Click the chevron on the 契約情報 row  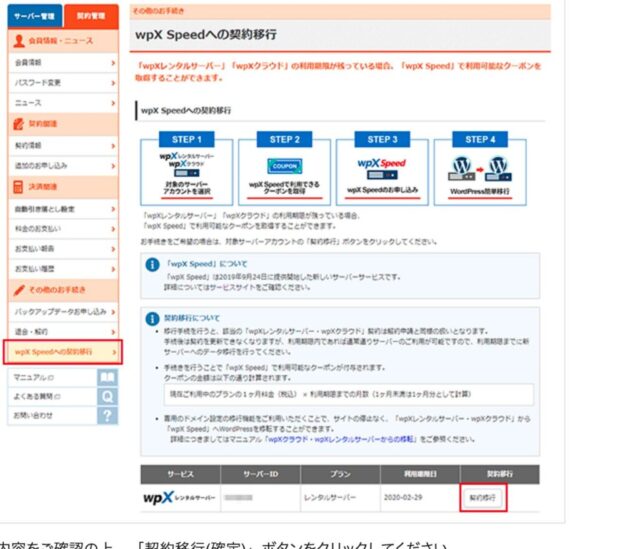click(x=113, y=146)
